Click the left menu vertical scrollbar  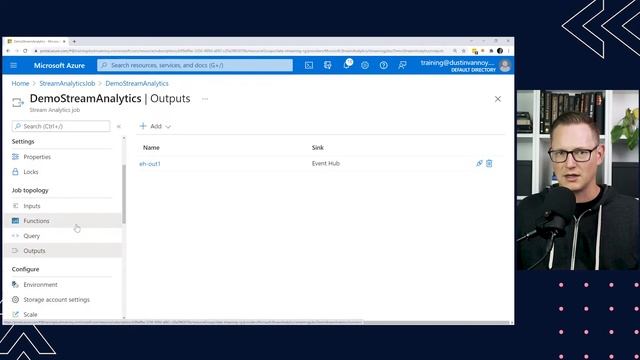(x=124, y=194)
